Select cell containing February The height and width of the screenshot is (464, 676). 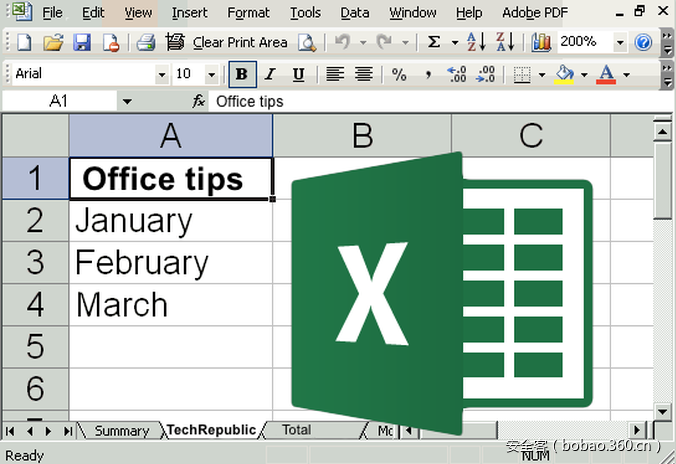tap(170, 263)
